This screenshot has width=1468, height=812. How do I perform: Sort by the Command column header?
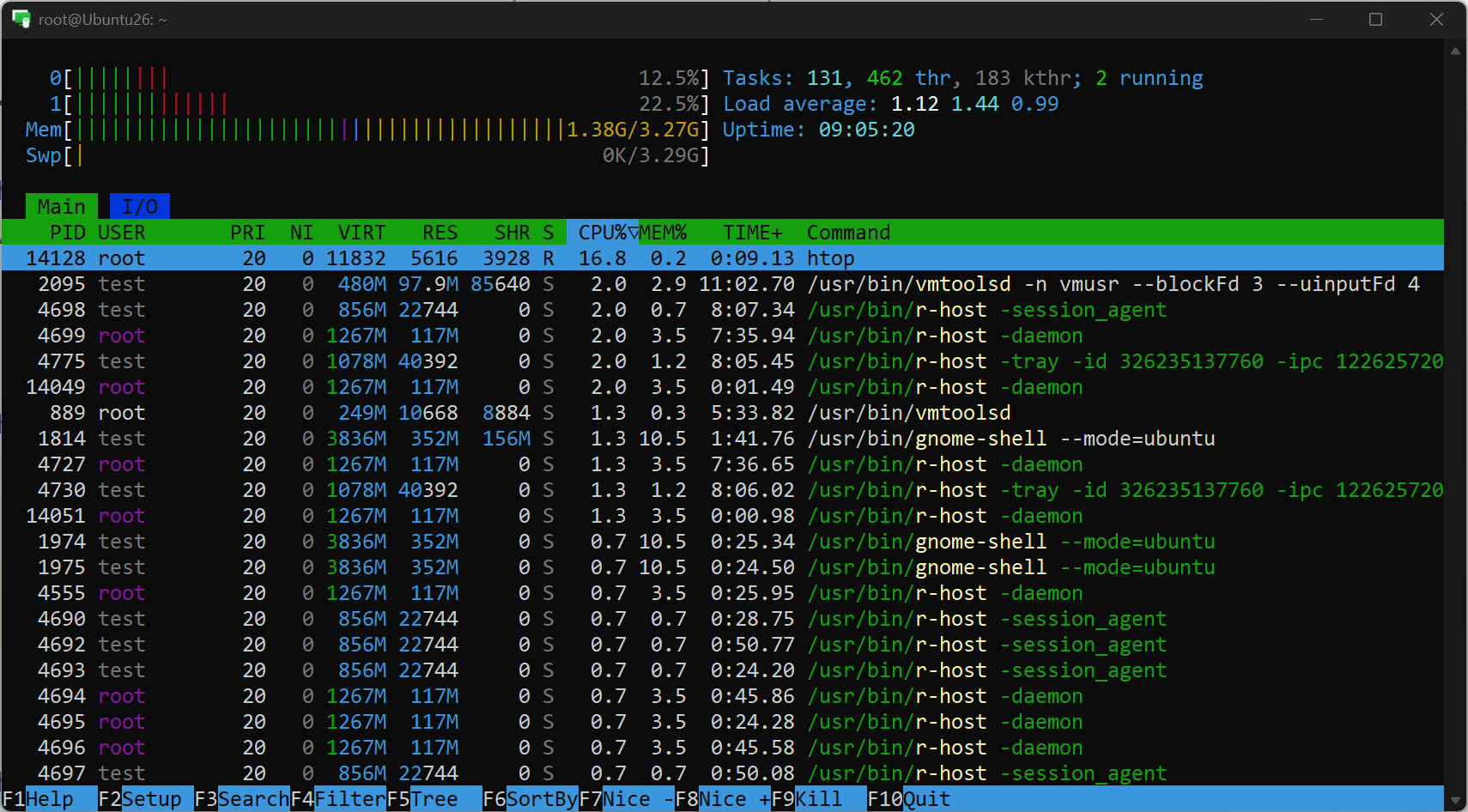click(848, 233)
